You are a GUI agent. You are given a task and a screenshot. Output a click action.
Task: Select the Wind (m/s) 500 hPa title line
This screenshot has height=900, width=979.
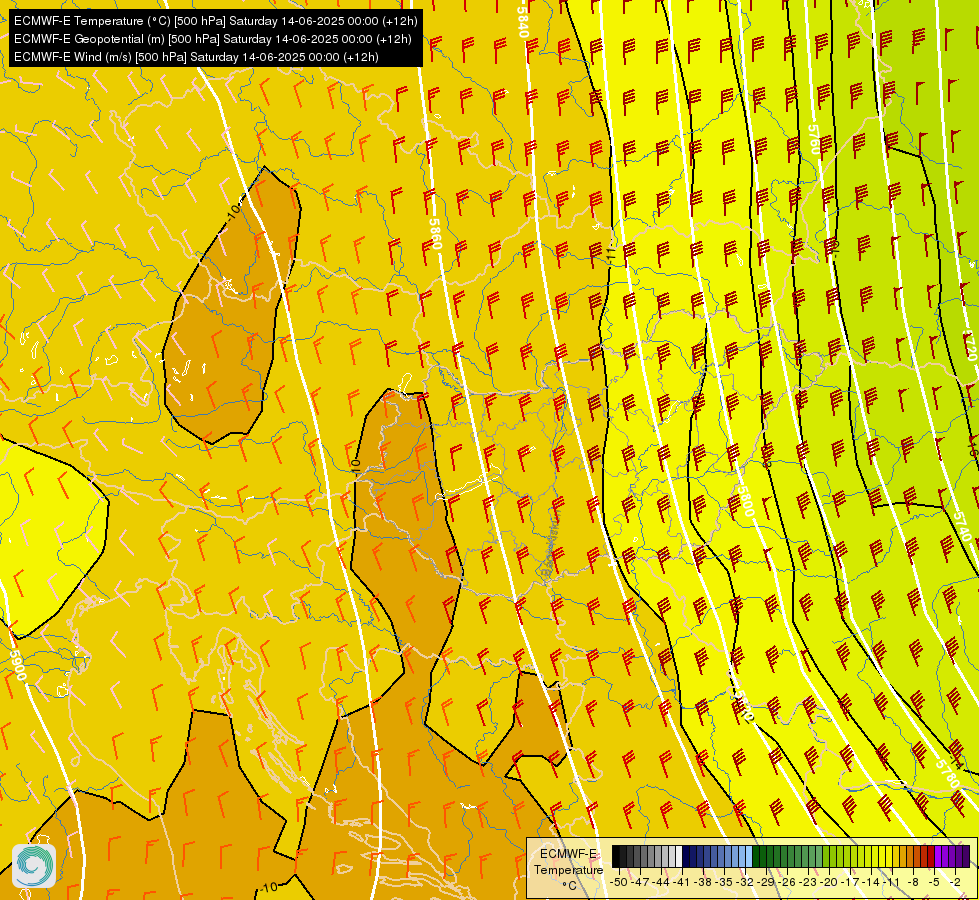pos(196,57)
